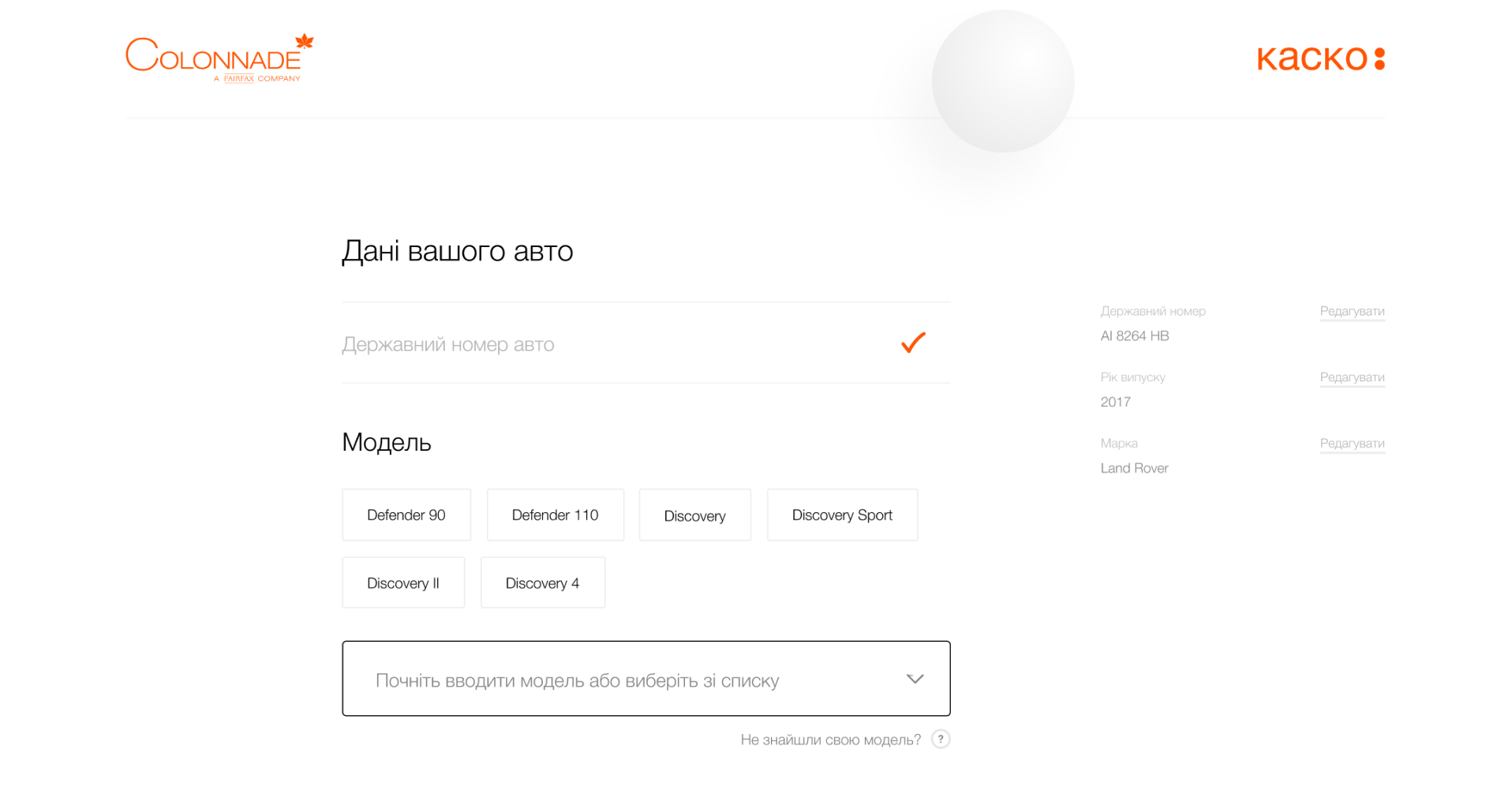Pick the Discovery Sport model
Screen dimensions: 1512x802
[842, 515]
